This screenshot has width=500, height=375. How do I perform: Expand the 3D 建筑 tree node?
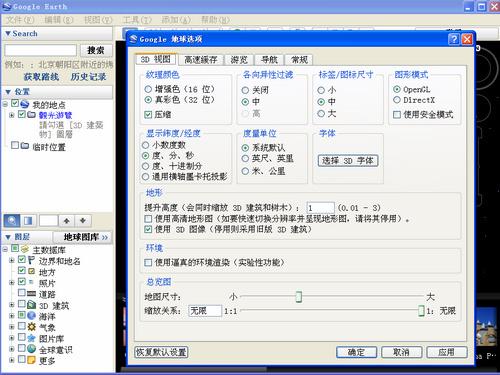[x=12, y=305]
